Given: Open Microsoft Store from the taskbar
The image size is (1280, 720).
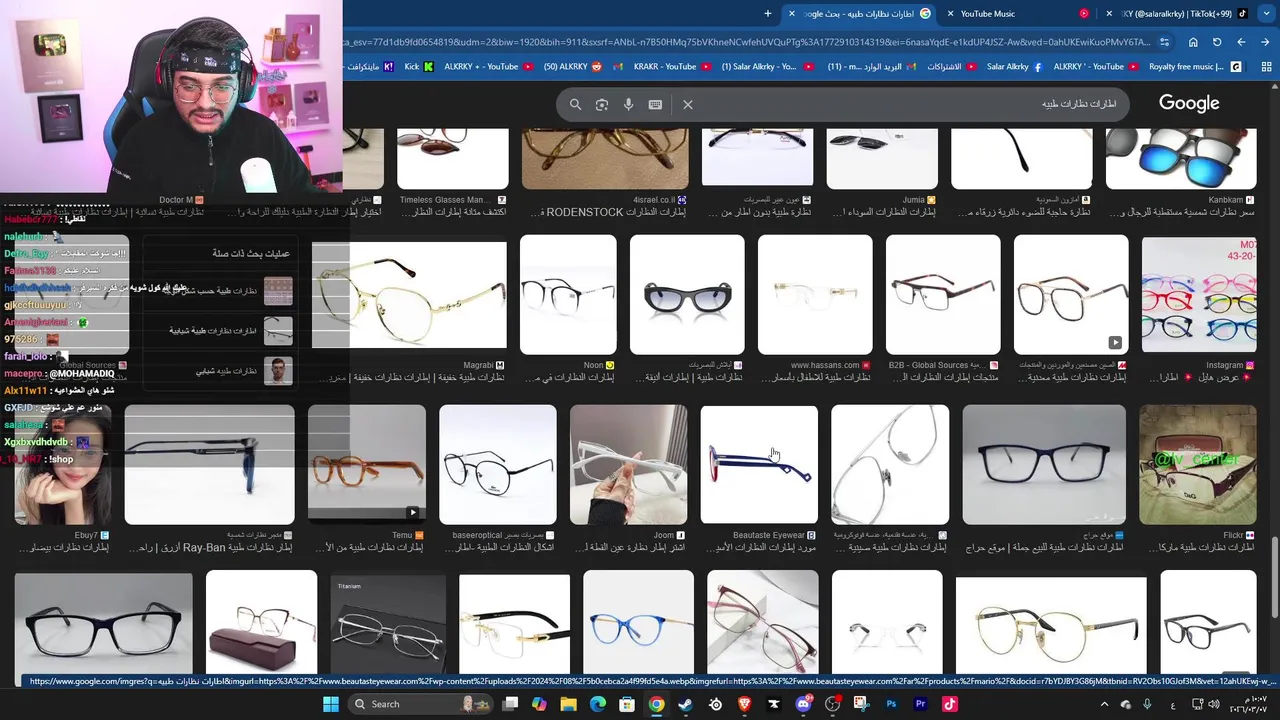Looking at the screenshot, I should pos(627,704).
